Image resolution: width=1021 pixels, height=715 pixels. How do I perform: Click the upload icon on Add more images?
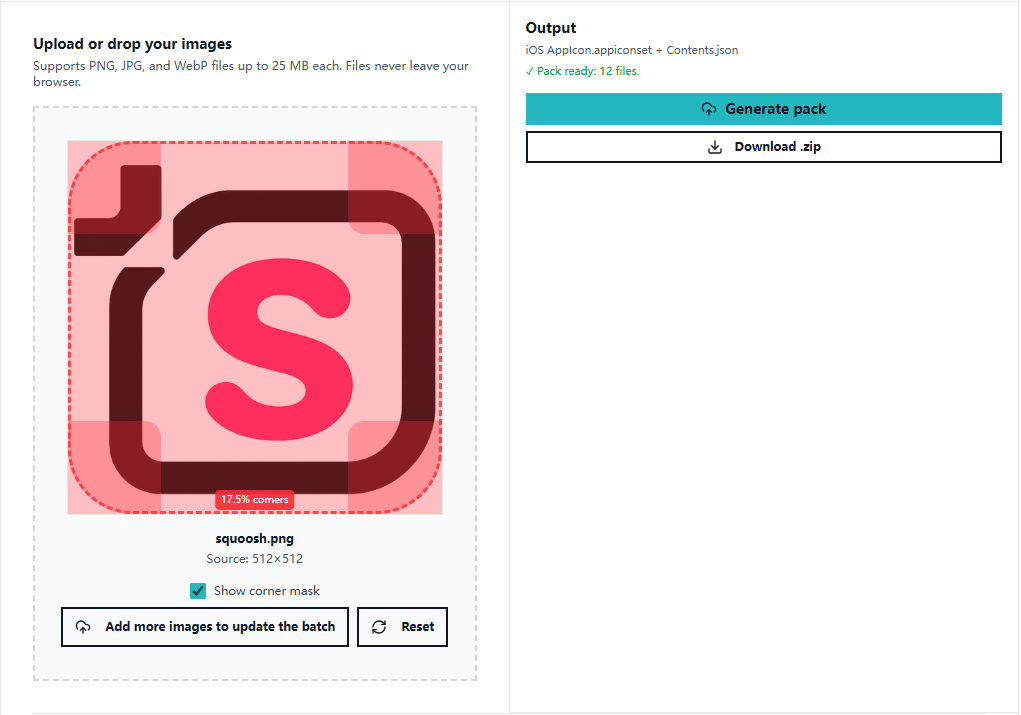tap(83, 627)
